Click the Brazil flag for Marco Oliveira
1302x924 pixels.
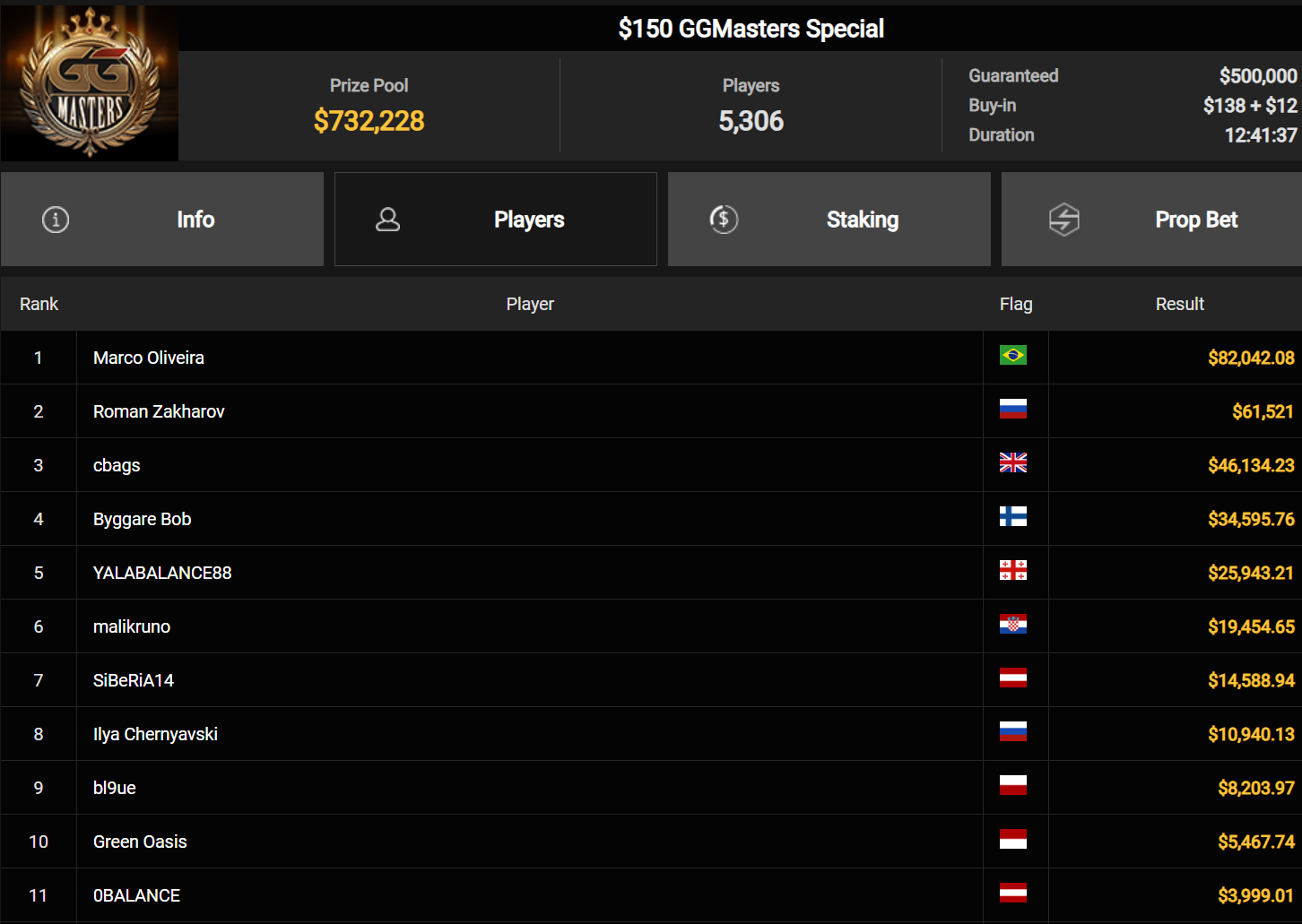pyautogui.click(x=1013, y=356)
